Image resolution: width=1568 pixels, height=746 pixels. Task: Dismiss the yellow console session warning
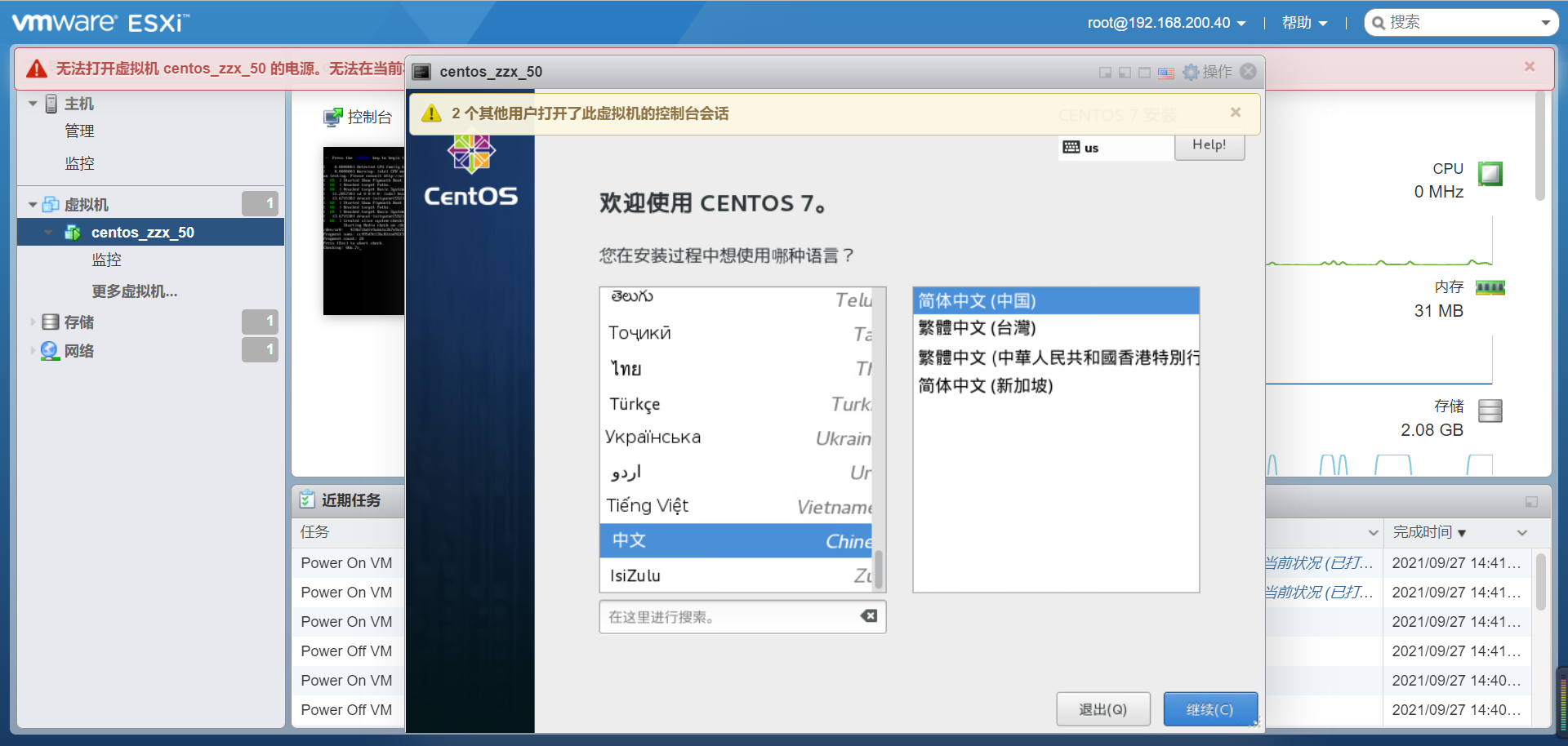click(x=1236, y=113)
